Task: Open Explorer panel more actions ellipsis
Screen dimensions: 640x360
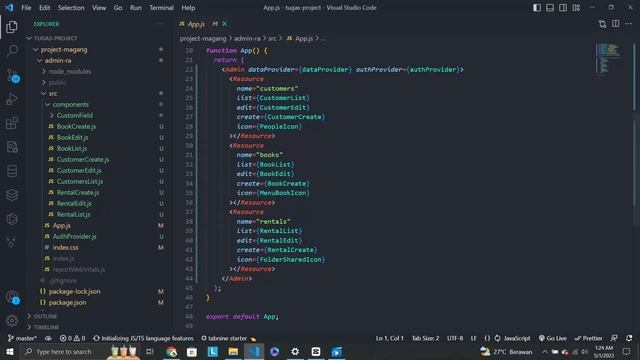Action: [160, 24]
